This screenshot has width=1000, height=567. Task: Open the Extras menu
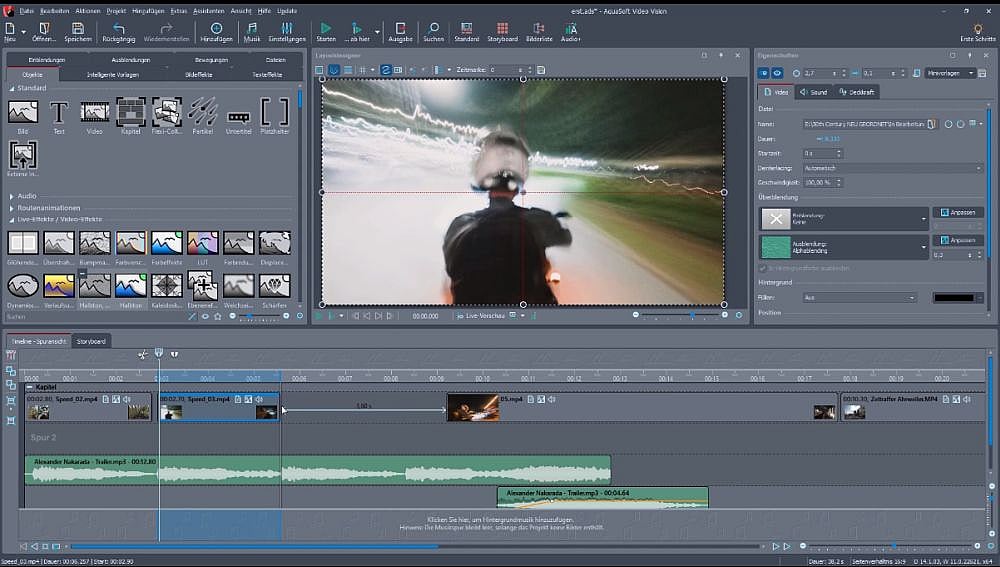pyautogui.click(x=178, y=10)
